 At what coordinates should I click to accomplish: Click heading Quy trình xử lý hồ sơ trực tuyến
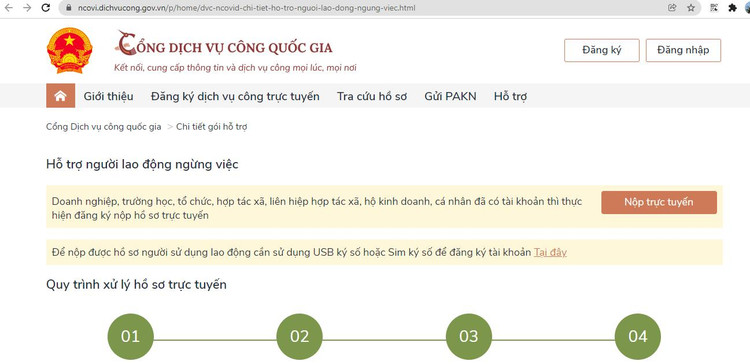pos(136,285)
